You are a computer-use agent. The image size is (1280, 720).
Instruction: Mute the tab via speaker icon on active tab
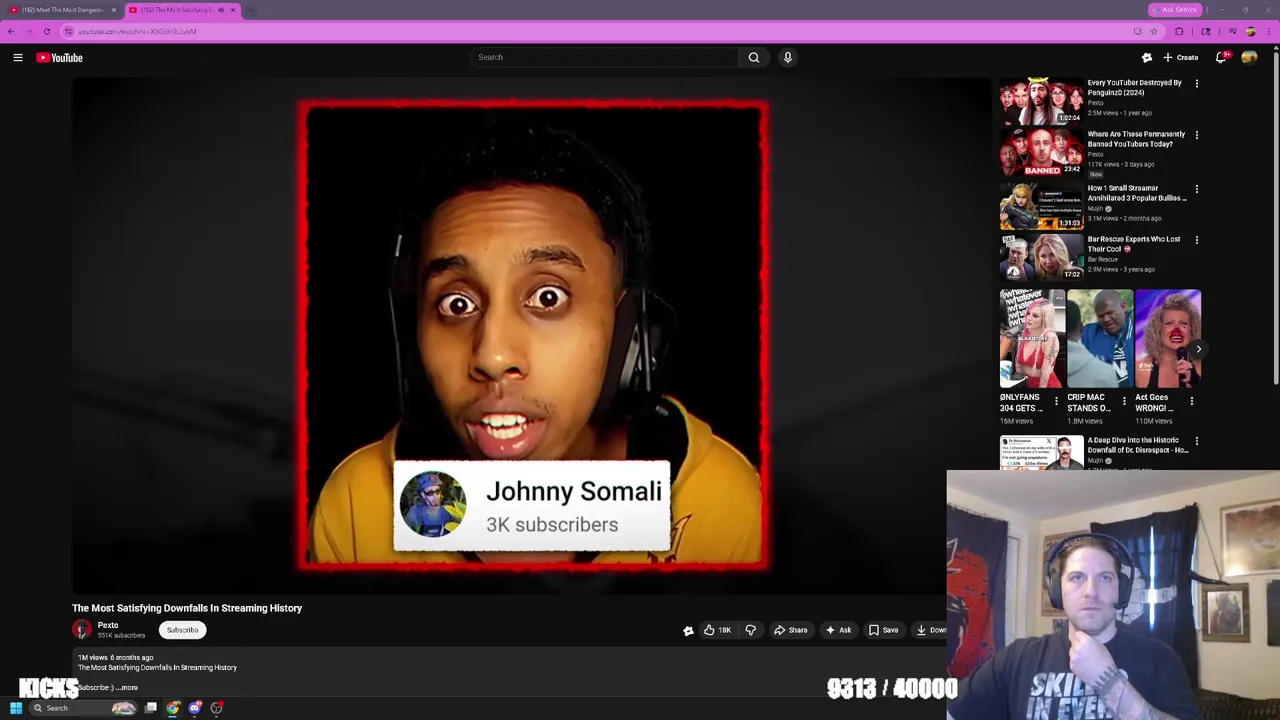click(x=221, y=10)
